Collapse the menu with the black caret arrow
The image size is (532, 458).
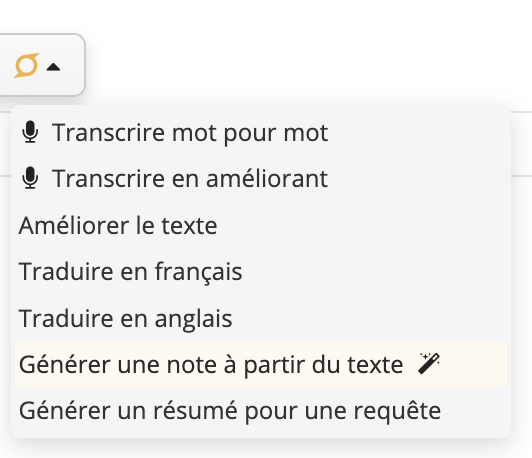click(x=53, y=67)
